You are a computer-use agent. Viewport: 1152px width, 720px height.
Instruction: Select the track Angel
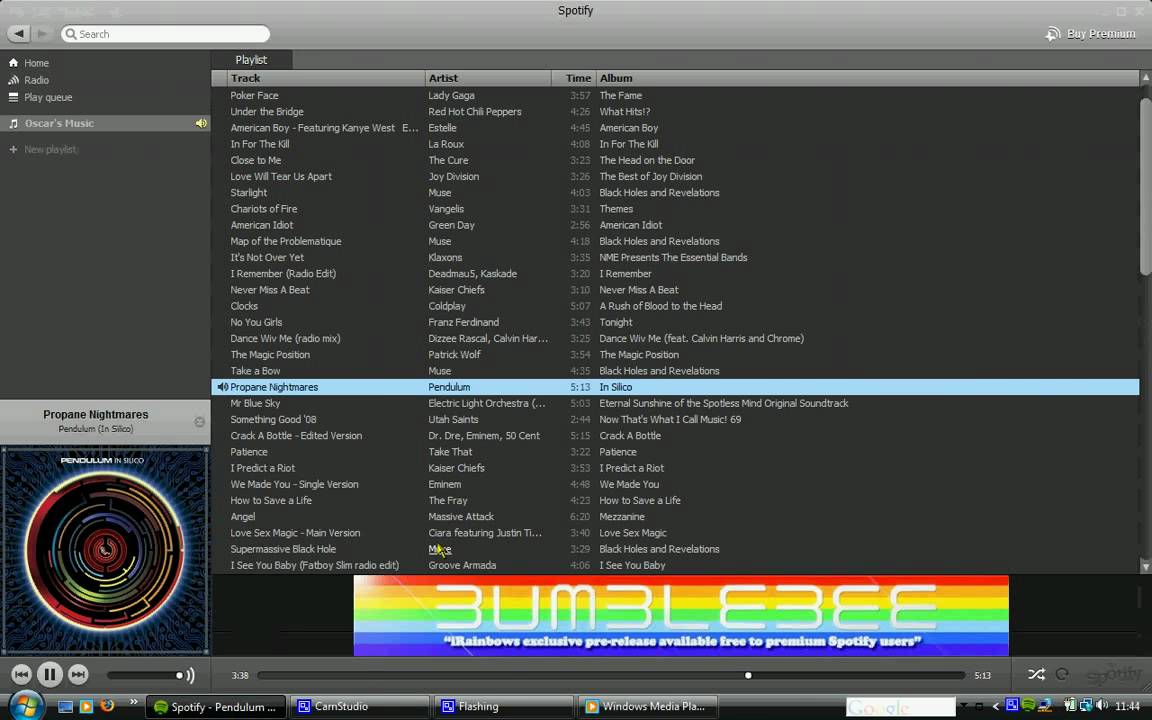tap(242, 516)
